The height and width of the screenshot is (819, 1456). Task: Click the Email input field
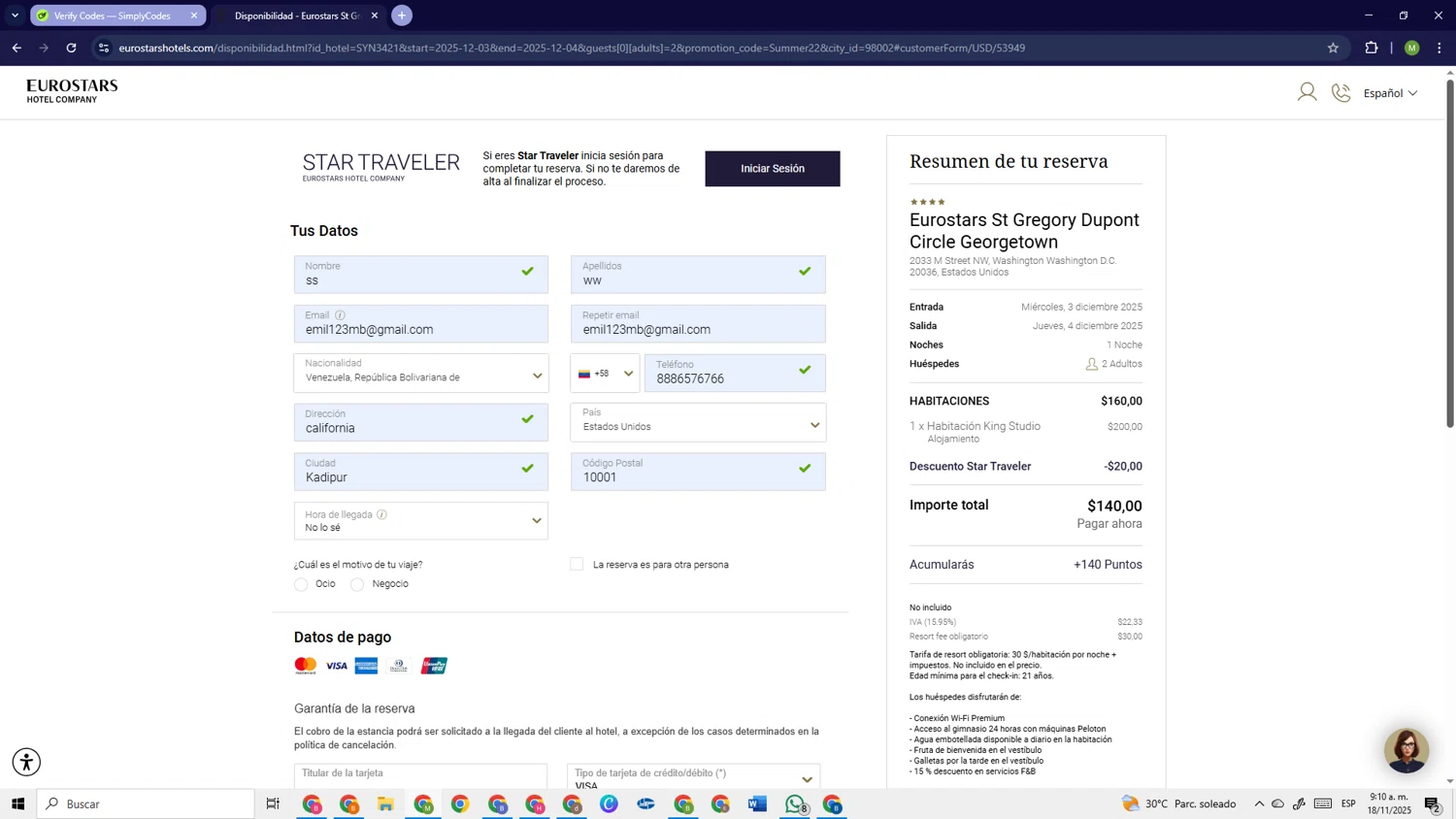[421, 324]
